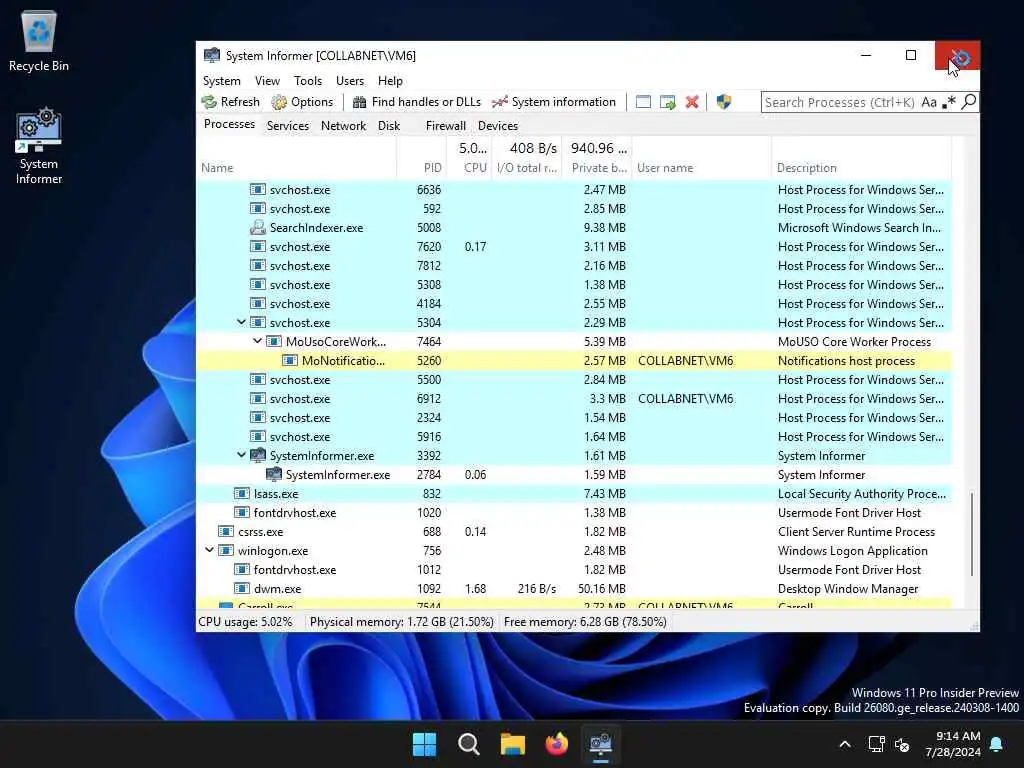Collapse the winlogon.exe tree node

click(x=209, y=550)
